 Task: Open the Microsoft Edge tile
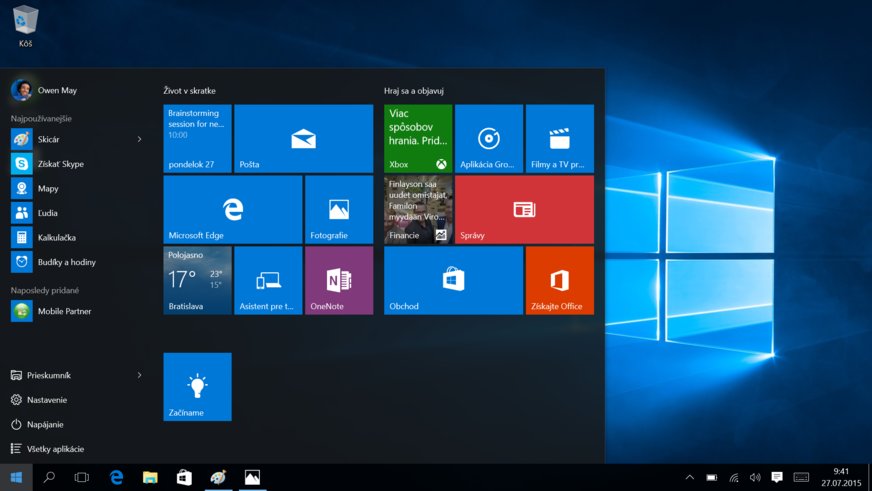point(232,210)
